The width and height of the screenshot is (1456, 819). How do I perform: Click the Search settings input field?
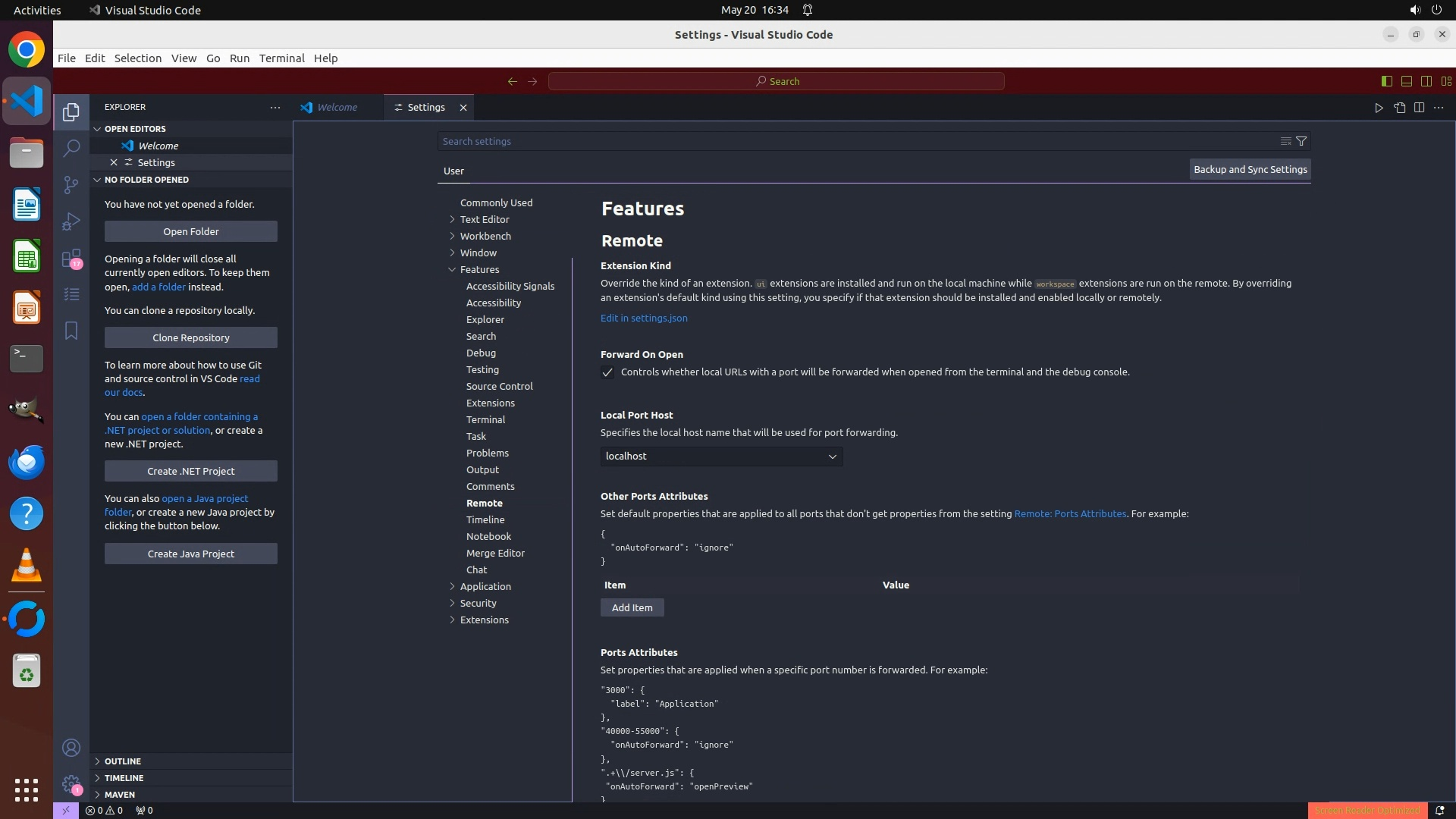tap(857, 141)
